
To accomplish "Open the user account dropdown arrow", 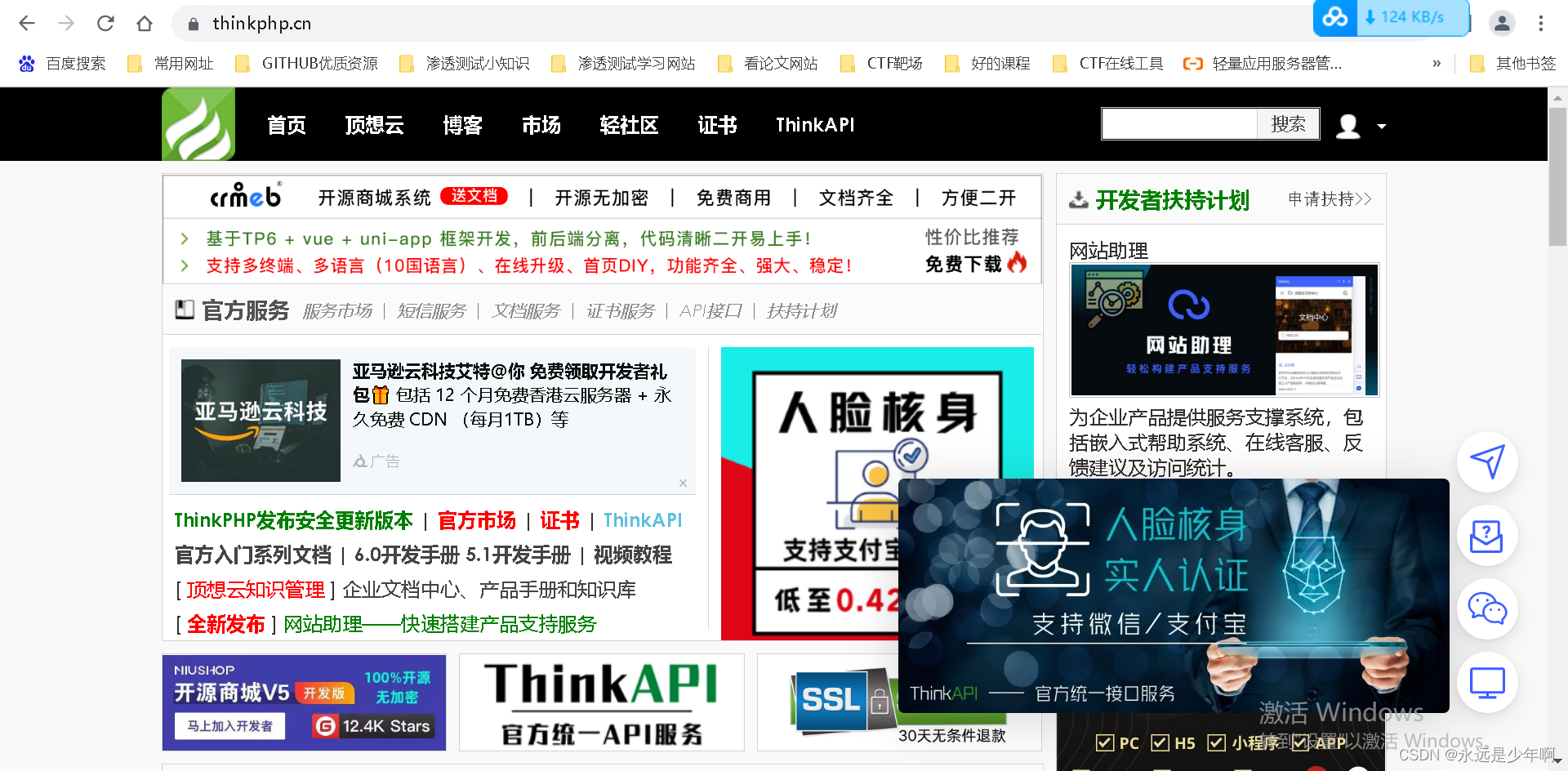I will pos(1382,127).
